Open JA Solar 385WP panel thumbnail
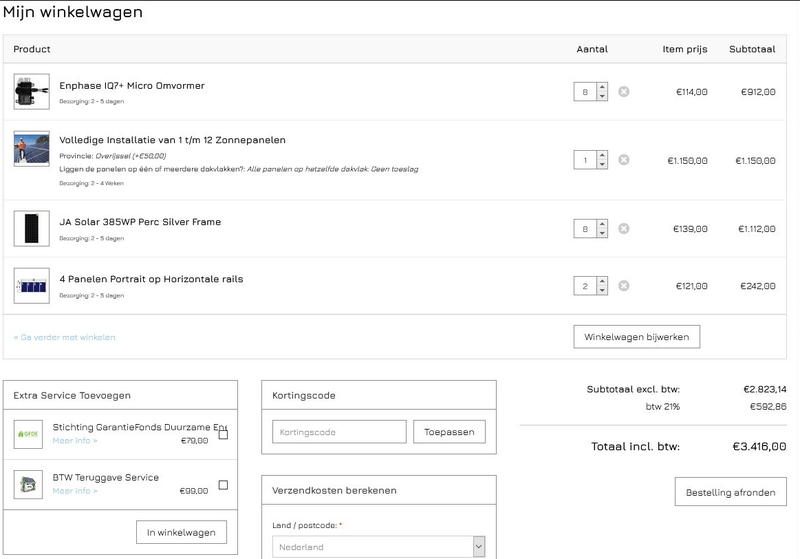800x559 pixels. [x=32, y=228]
